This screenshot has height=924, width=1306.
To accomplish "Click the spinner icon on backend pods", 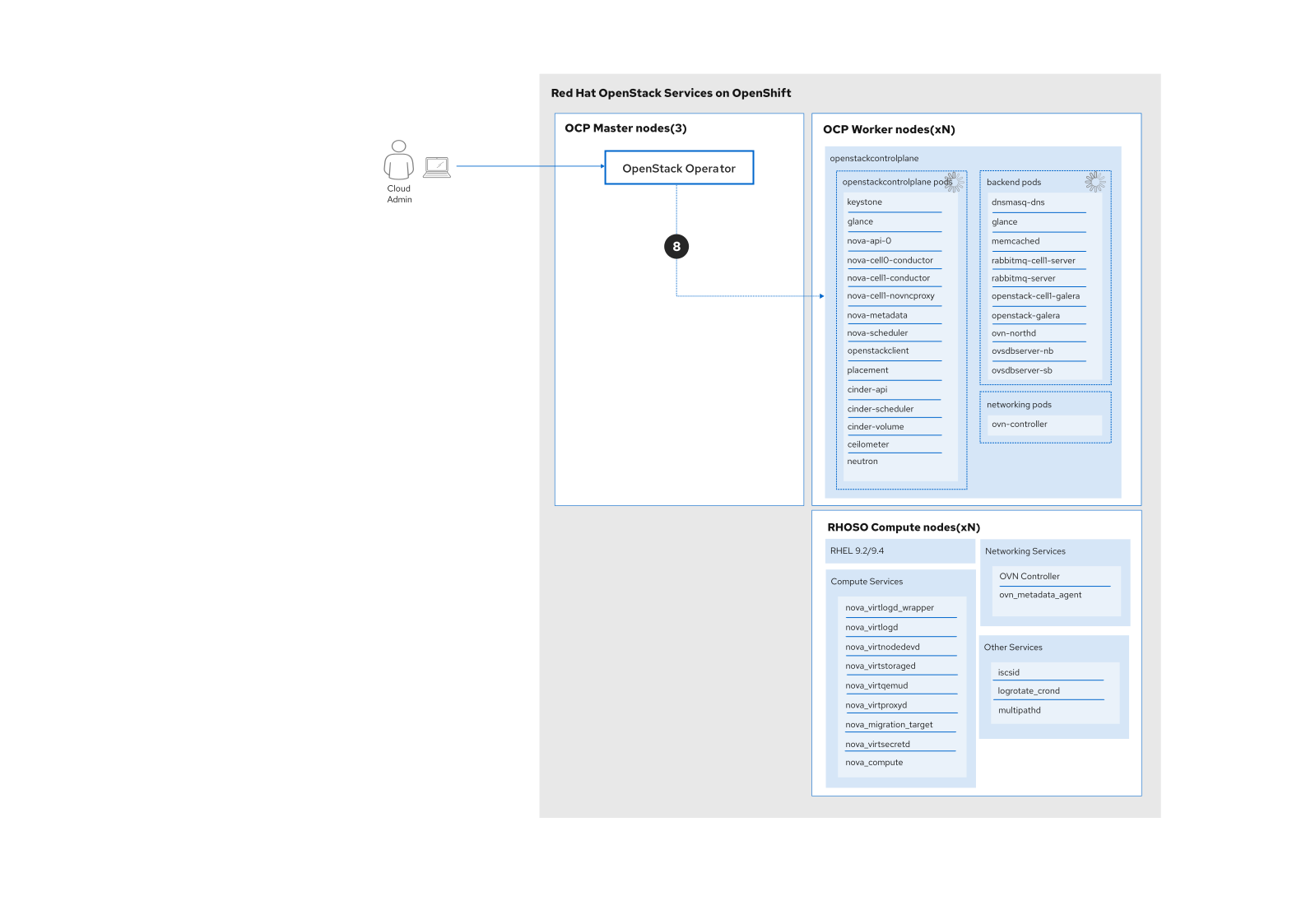I will [1095, 182].
